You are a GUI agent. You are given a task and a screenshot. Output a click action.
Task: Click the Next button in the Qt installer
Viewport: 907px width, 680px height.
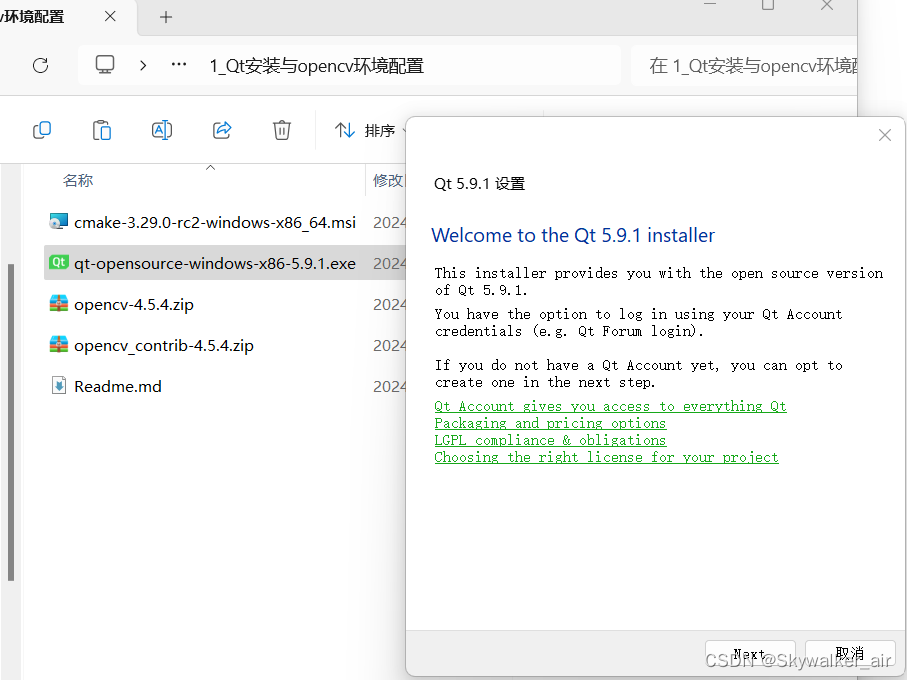point(750,653)
